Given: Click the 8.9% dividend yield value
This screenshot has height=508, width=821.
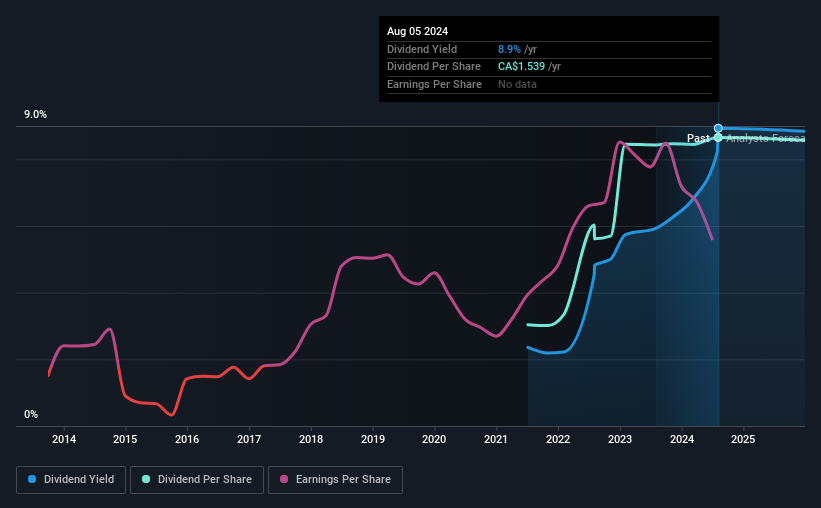Looking at the screenshot, I should [x=509, y=49].
